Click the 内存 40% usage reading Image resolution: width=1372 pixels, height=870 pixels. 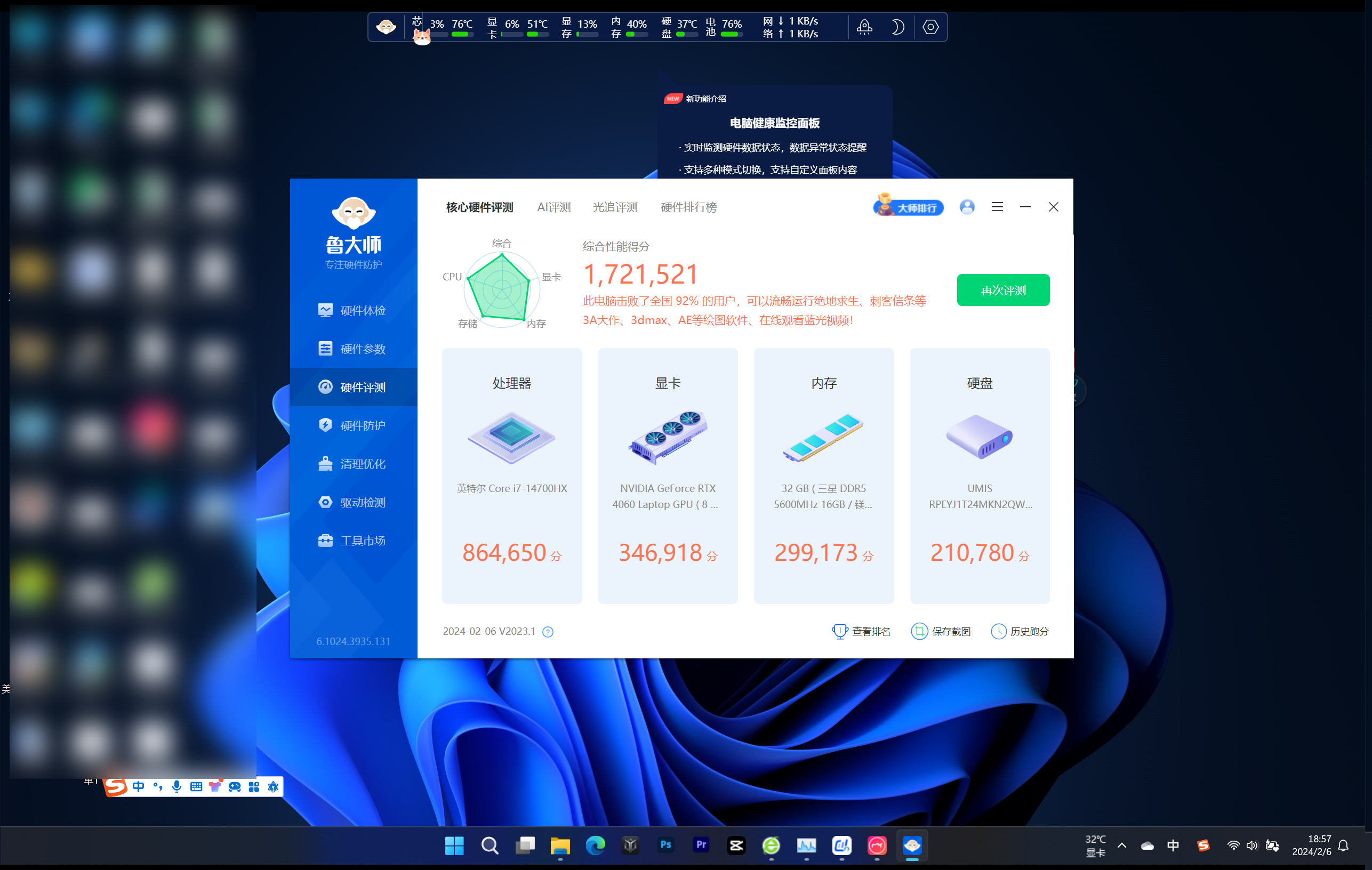point(629,26)
